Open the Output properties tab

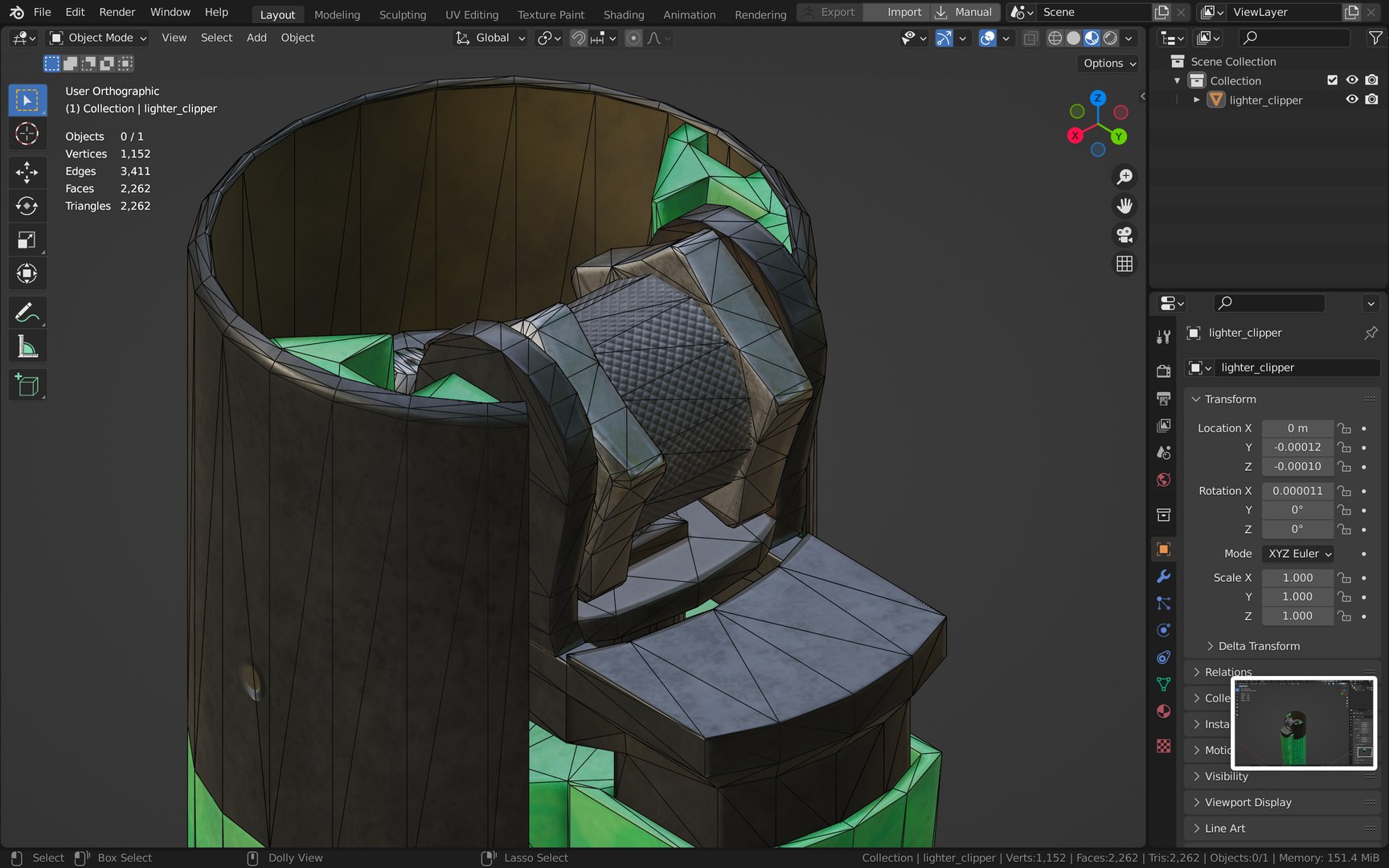(1163, 398)
